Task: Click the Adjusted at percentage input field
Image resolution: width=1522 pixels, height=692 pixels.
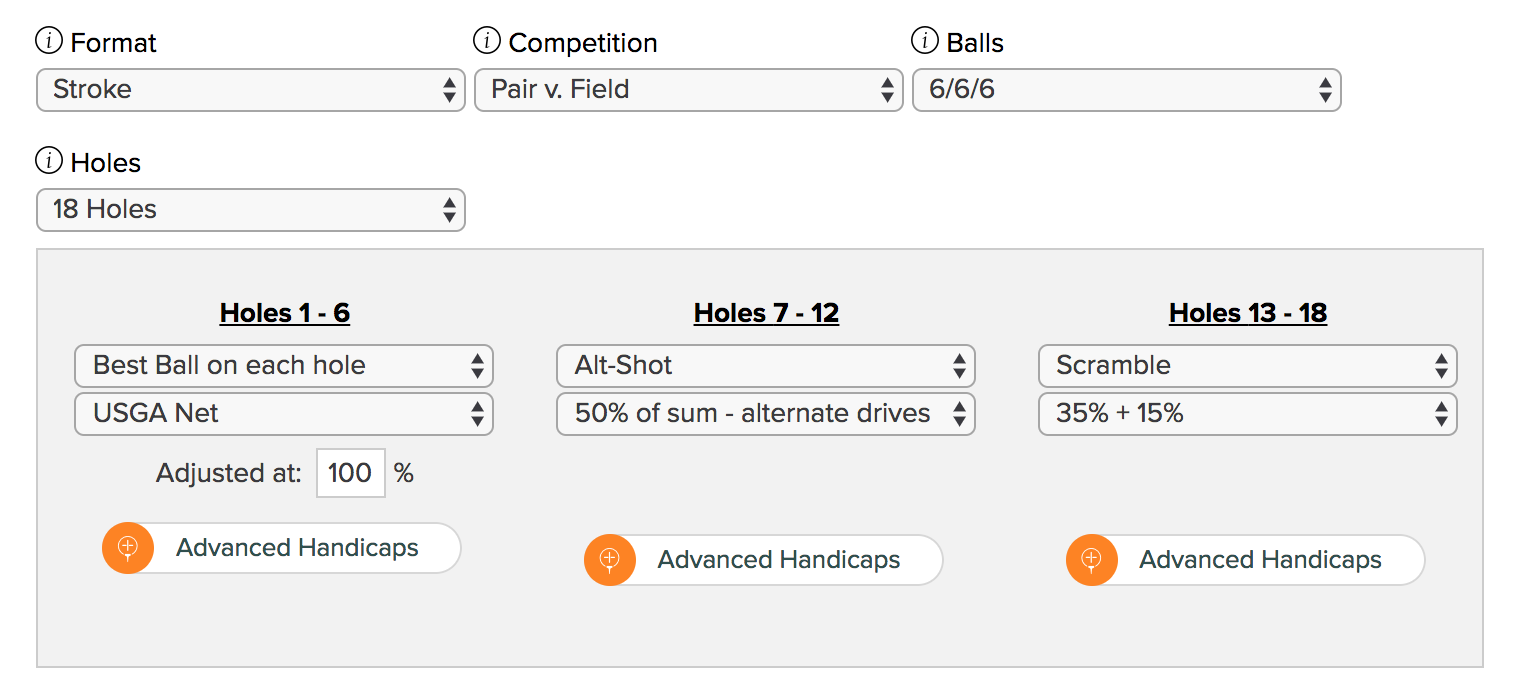Action: click(x=350, y=473)
